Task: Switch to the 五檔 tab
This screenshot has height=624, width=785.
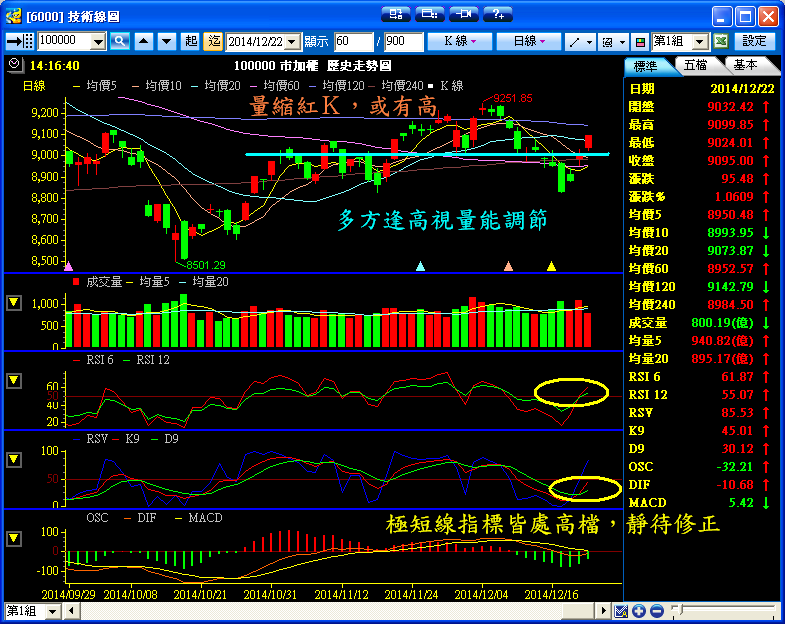Action: [695, 65]
